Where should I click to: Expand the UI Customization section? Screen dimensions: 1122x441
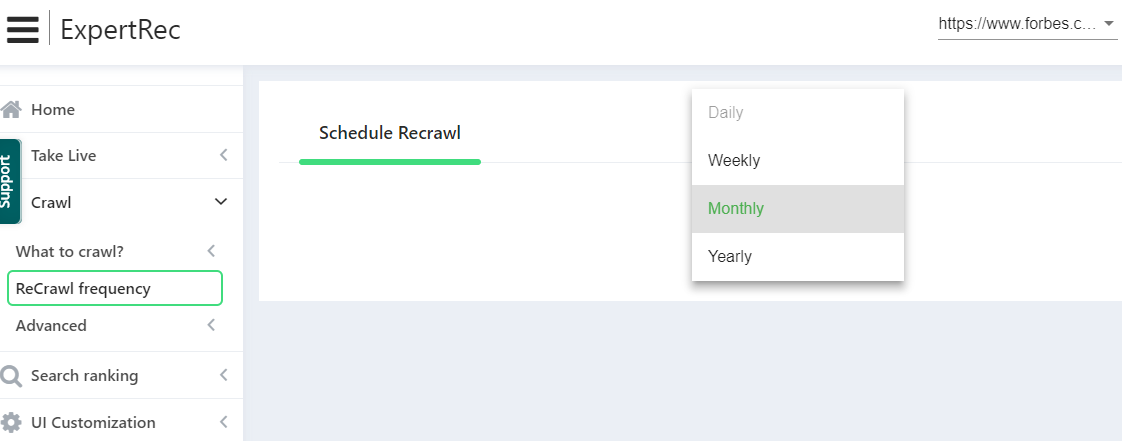pos(223,422)
